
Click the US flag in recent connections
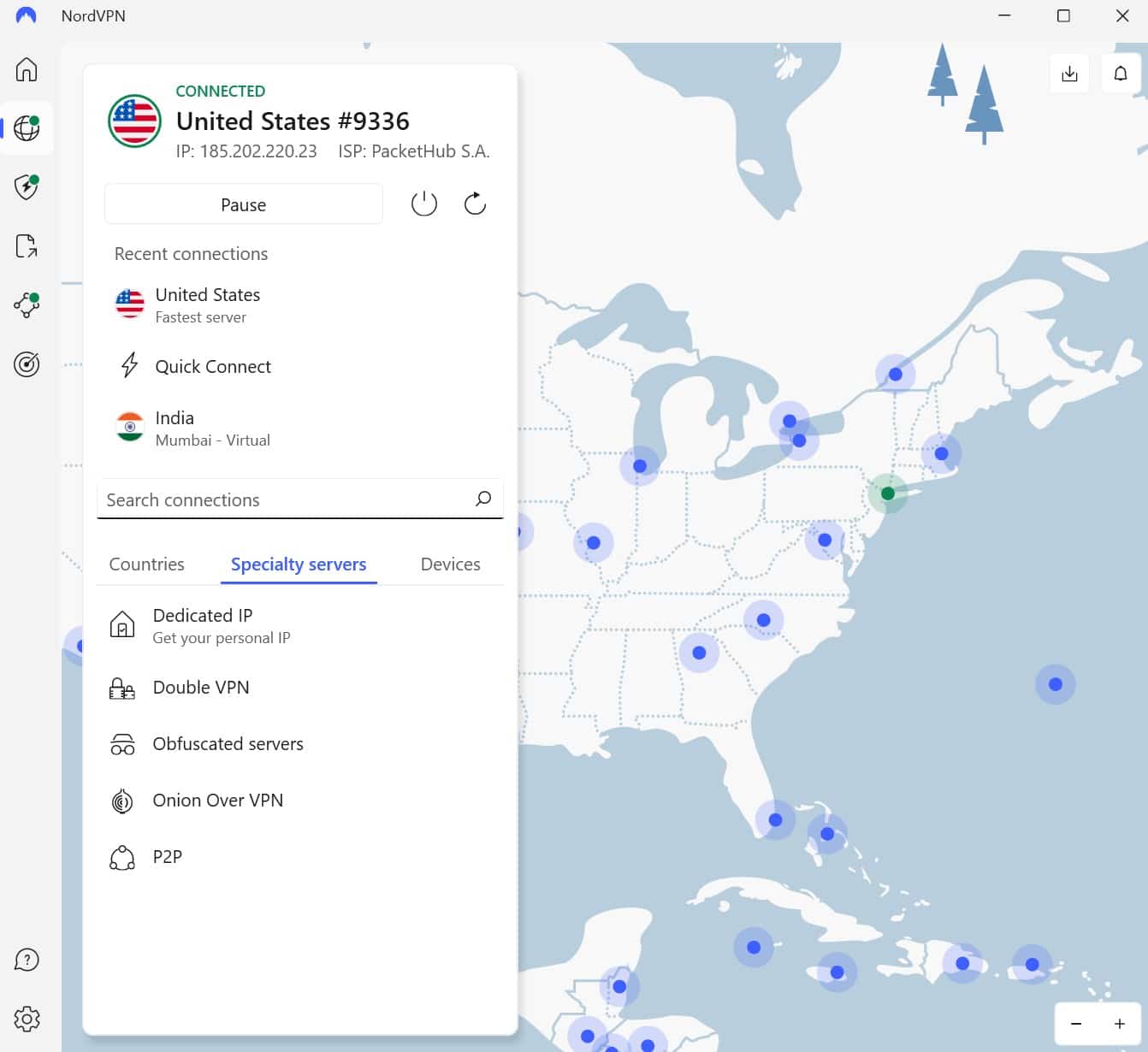click(x=130, y=304)
